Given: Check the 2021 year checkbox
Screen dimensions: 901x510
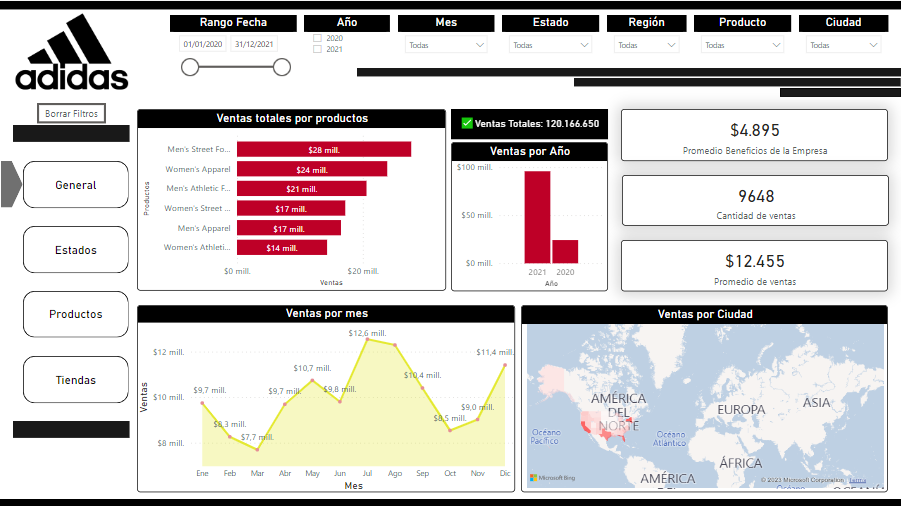Looking at the screenshot, I should [317, 49].
